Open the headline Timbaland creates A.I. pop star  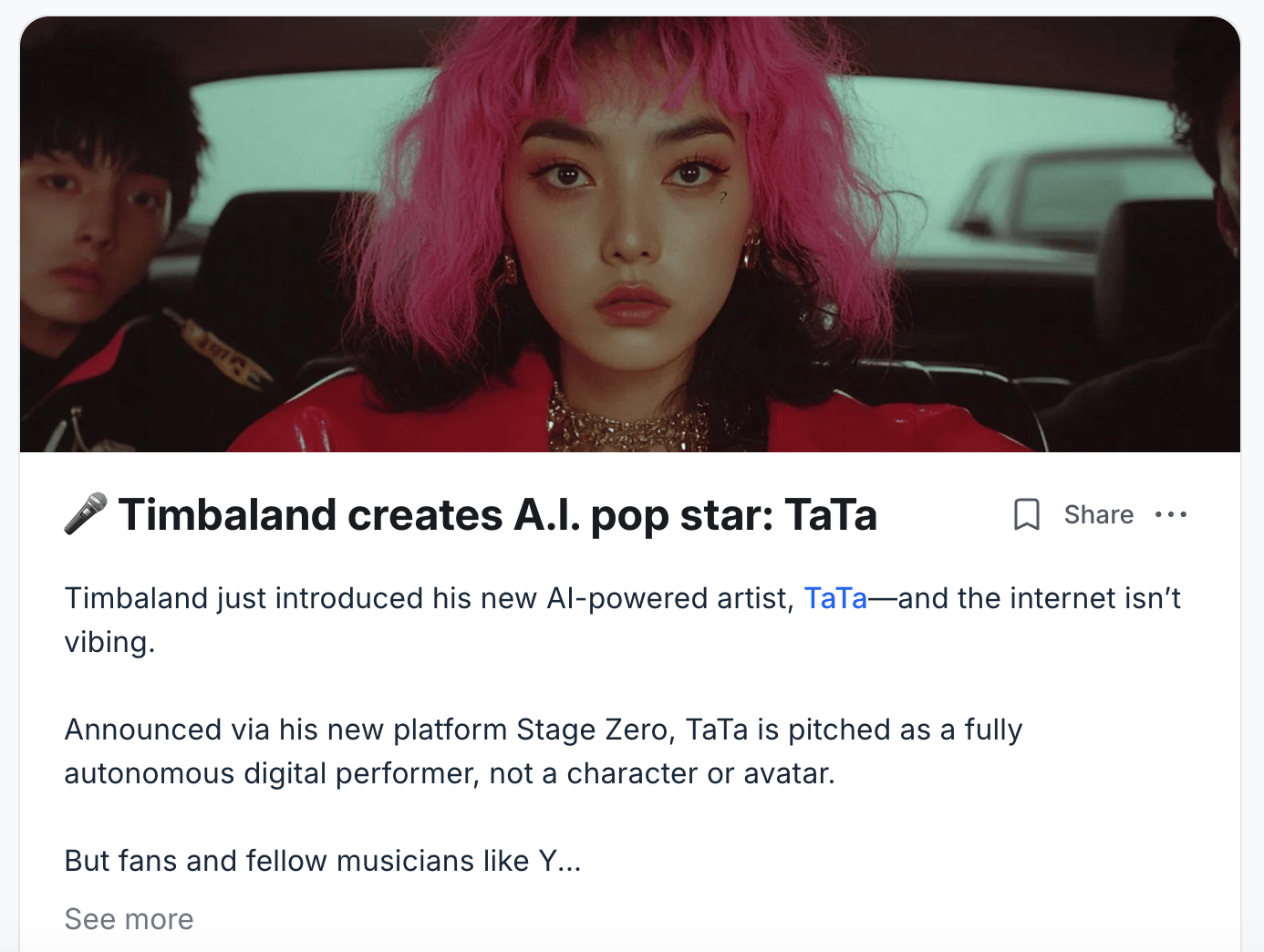coord(498,514)
